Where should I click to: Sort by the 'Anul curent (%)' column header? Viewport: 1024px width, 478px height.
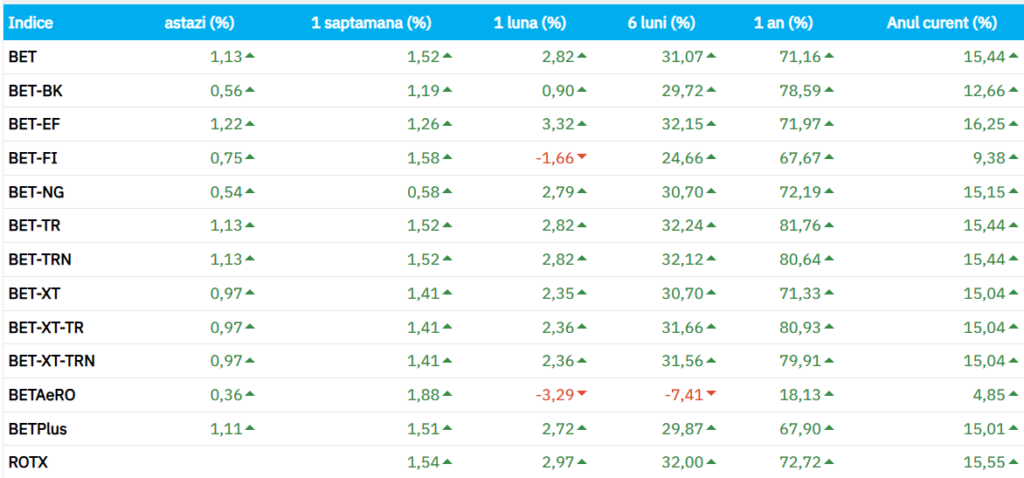tap(941, 23)
